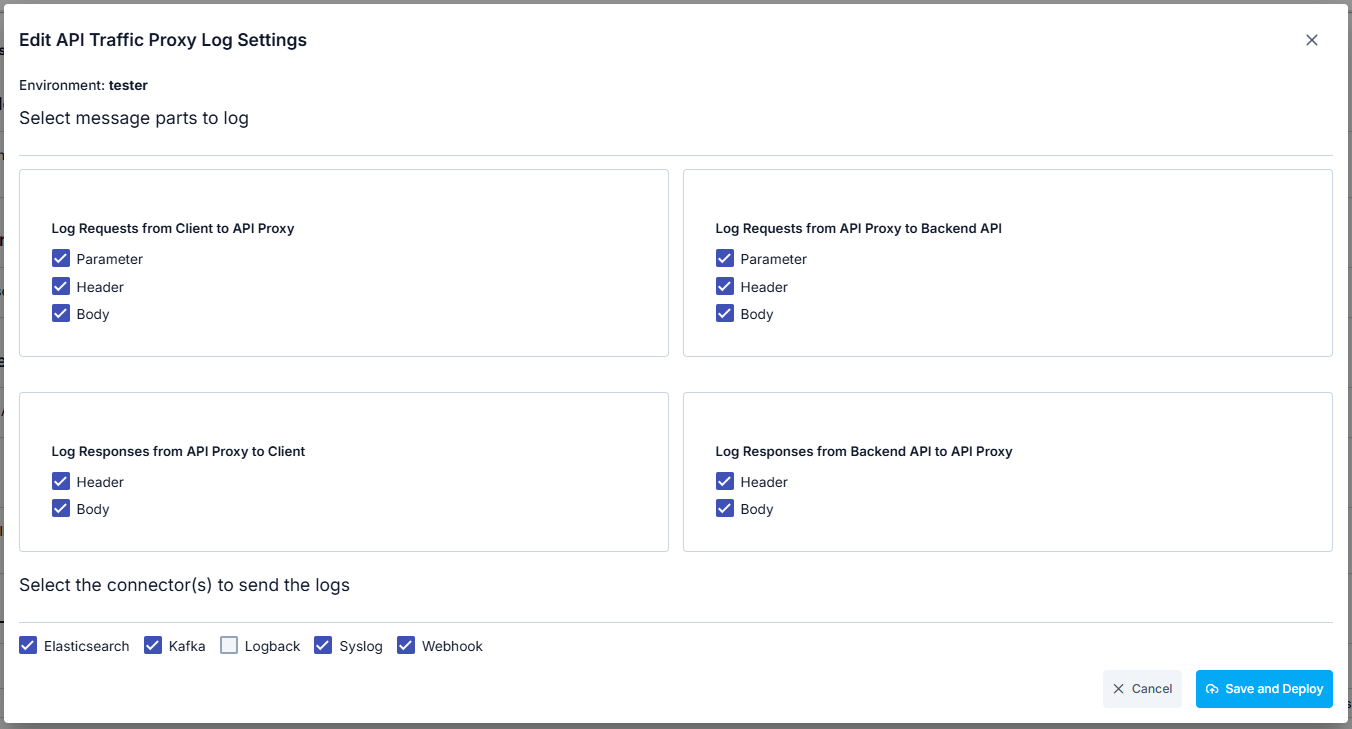Uncheck Header for API Proxy to Client responses

(61, 482)
